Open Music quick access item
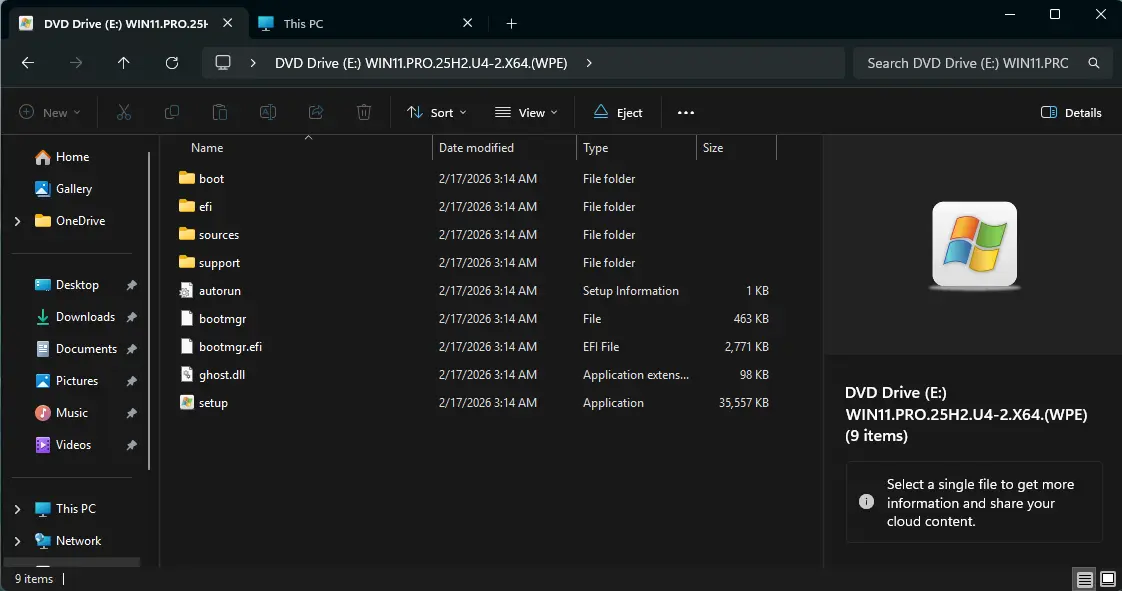1122x591 pixels. pyautogui.click(x=72, y=413)
